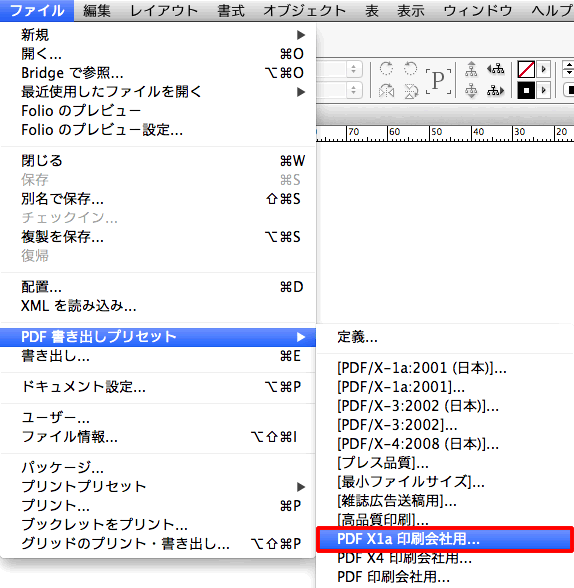Click the transform preview P indicator

(x=438, y=81)
